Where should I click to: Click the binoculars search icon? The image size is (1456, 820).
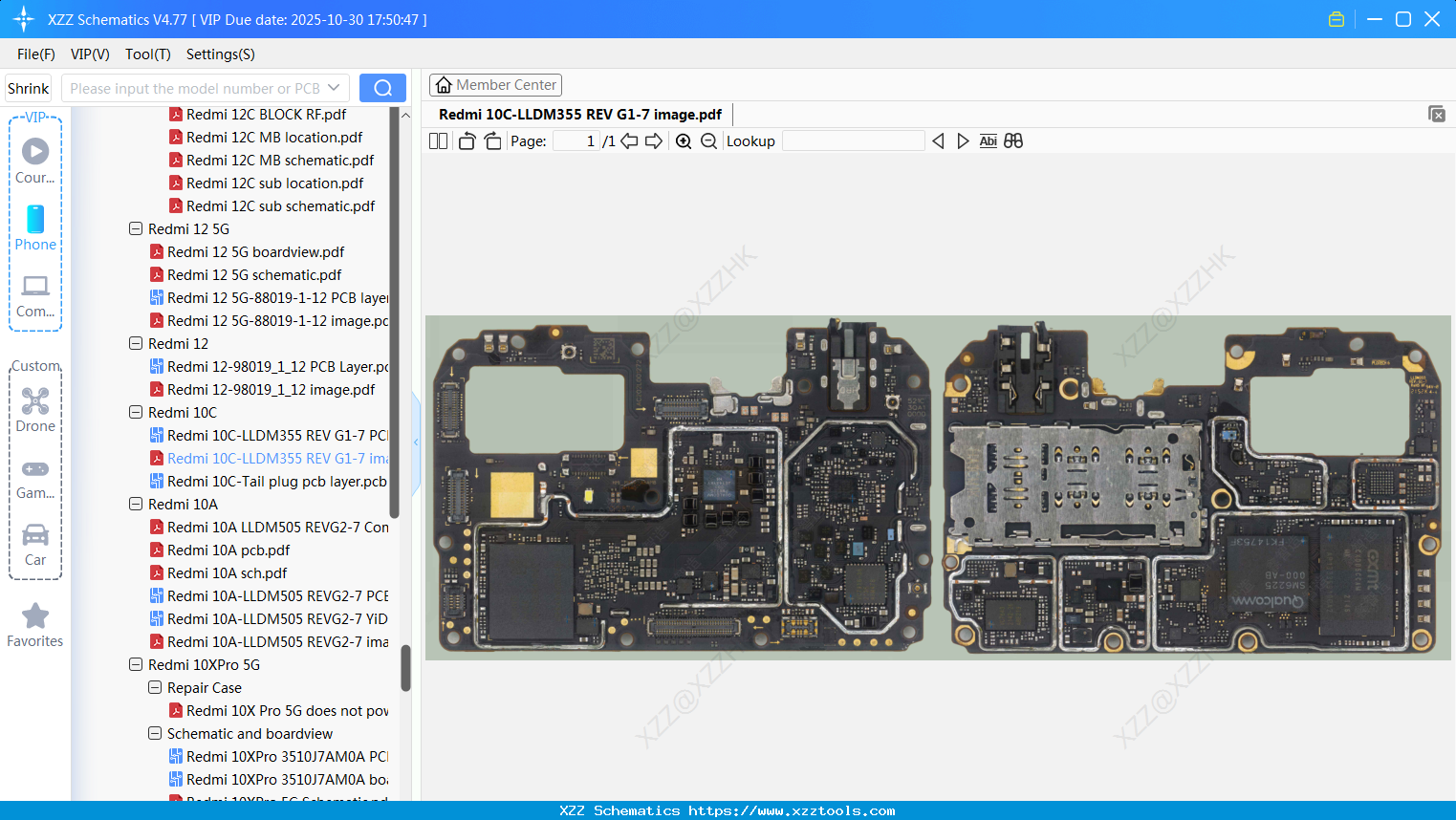coord(1013,141)
